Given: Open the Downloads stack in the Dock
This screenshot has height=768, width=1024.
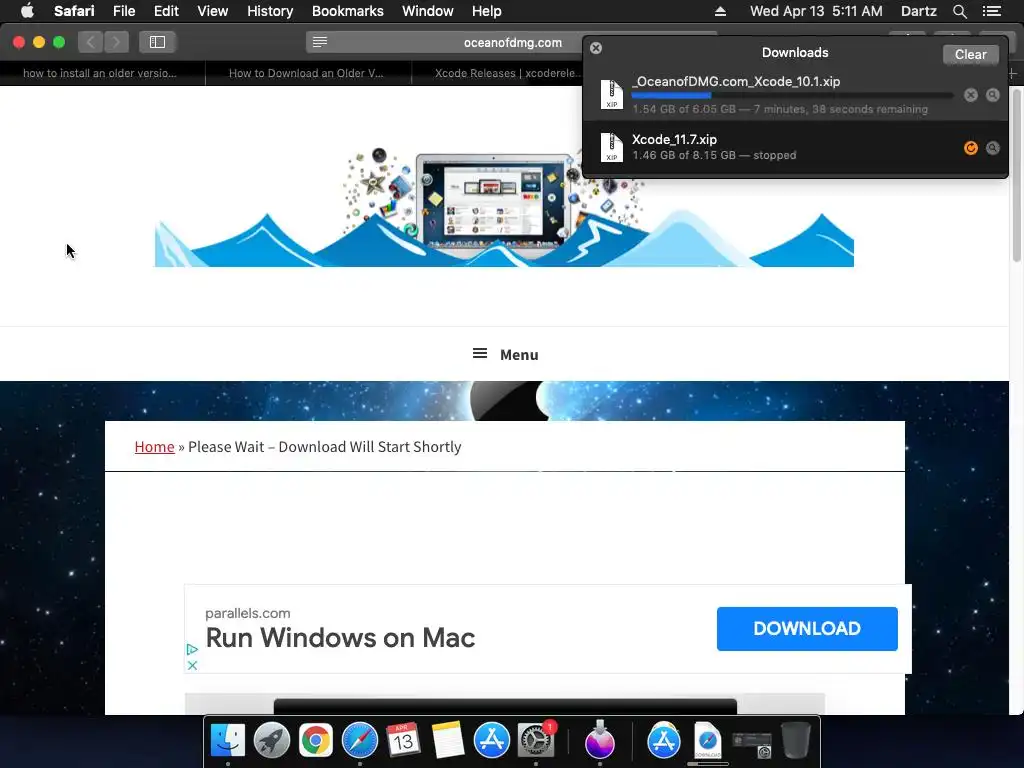Looking at the screenshot, I should tap(708, 741).
